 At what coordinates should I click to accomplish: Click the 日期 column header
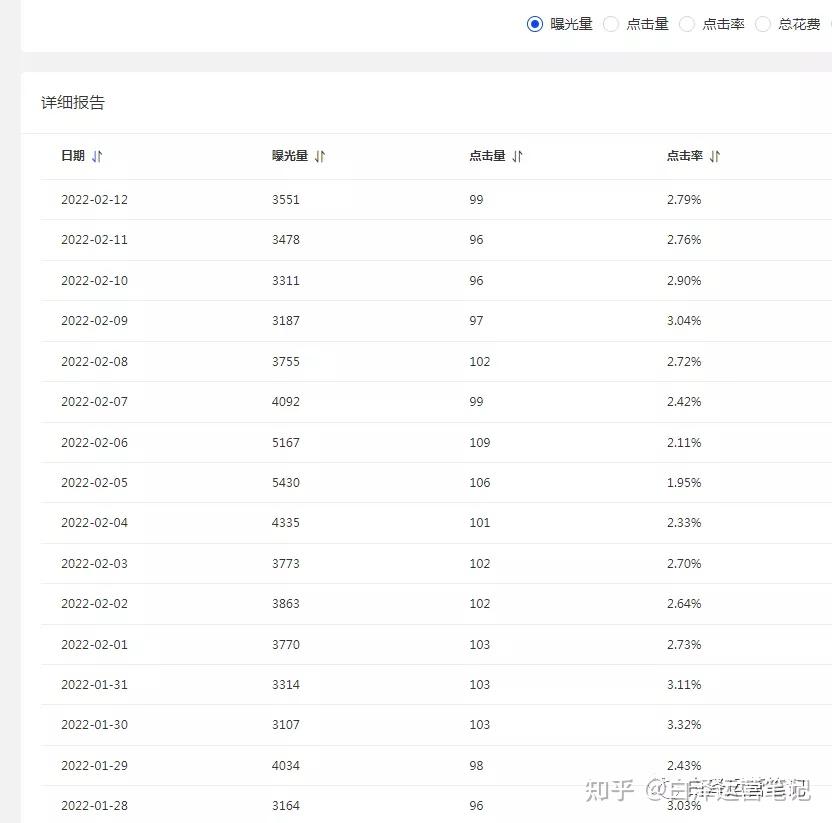click(73, 156)
